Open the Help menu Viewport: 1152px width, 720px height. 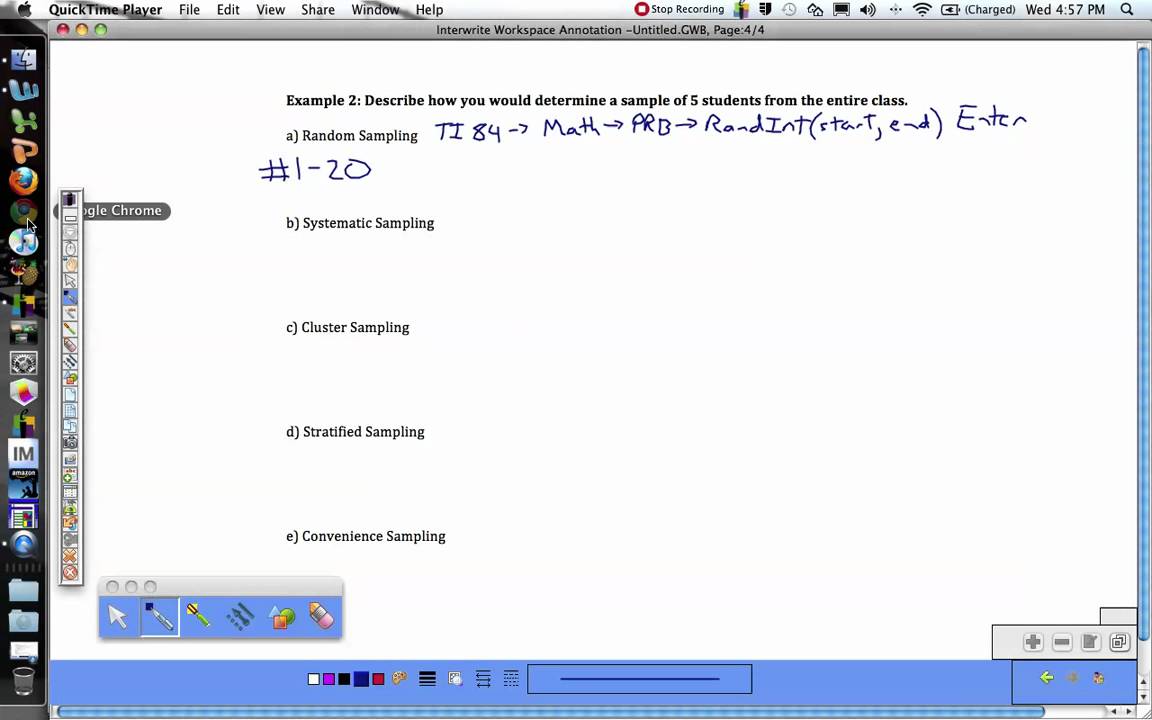pos(429,10)
